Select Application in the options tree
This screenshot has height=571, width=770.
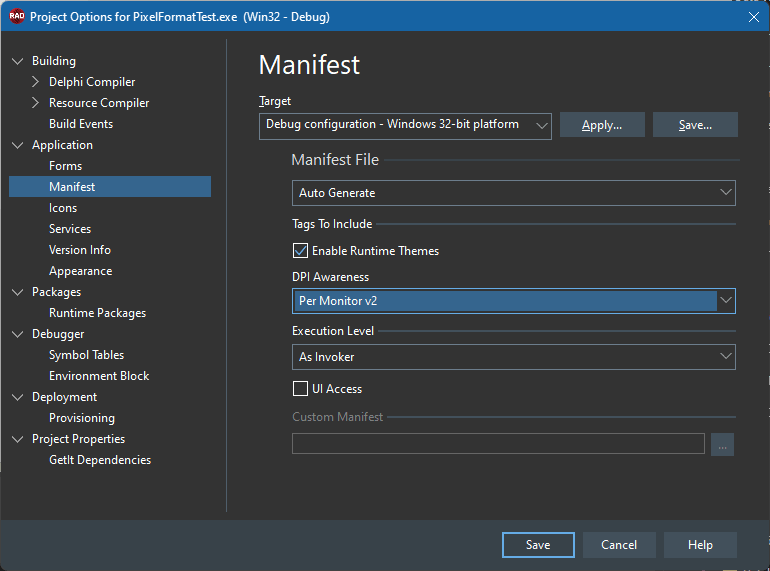62,145
